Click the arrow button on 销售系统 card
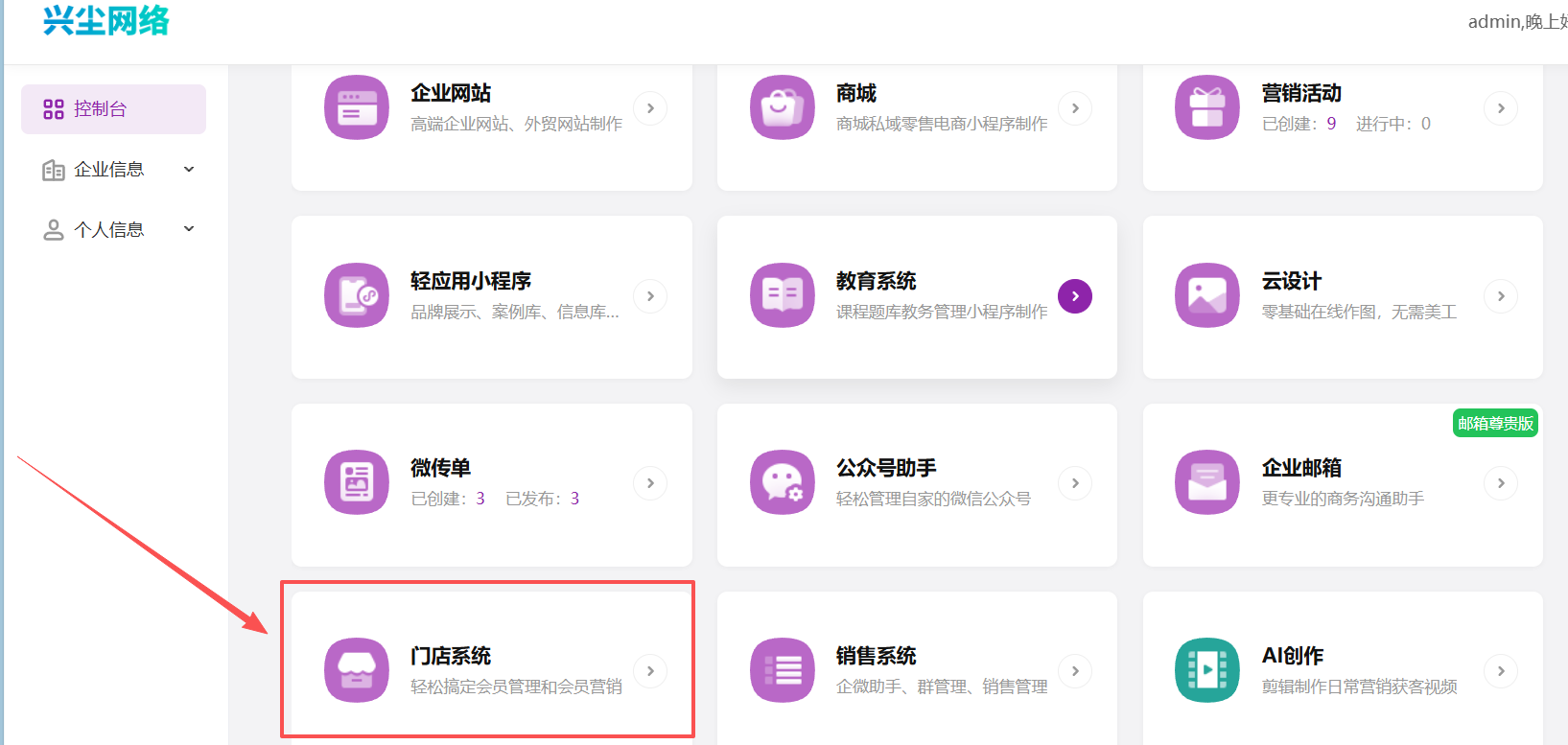The width and height of the screenshot is (1568, 745). [1075, 671]
